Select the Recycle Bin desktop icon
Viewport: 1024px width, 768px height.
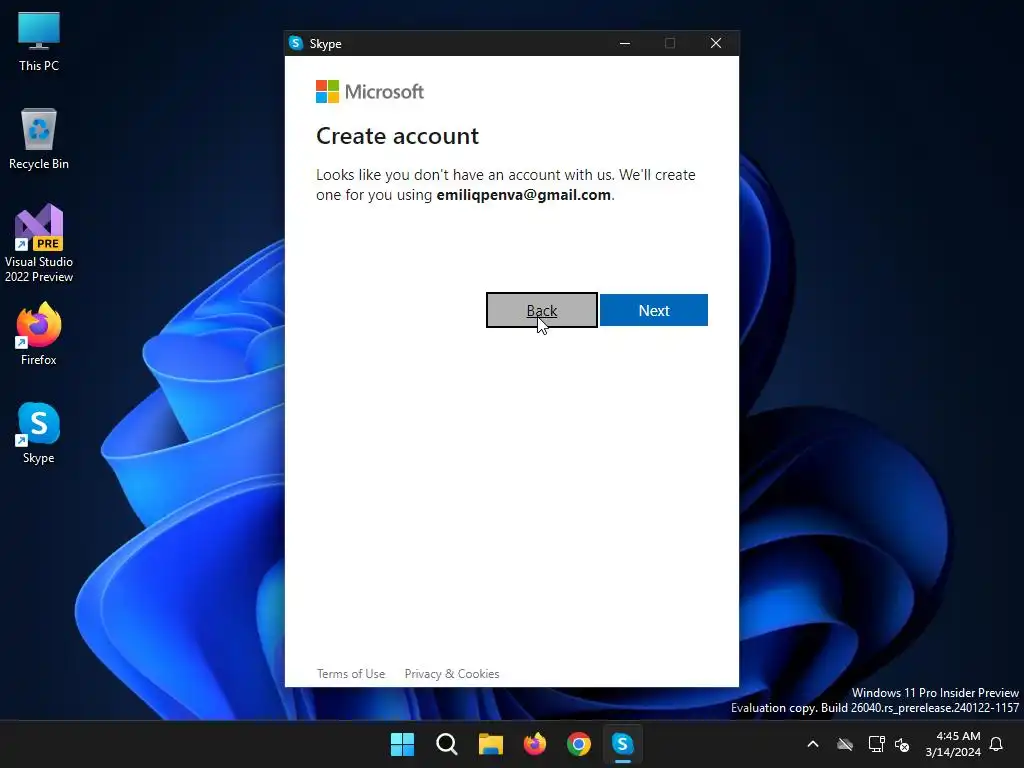(x=39, y=138)
